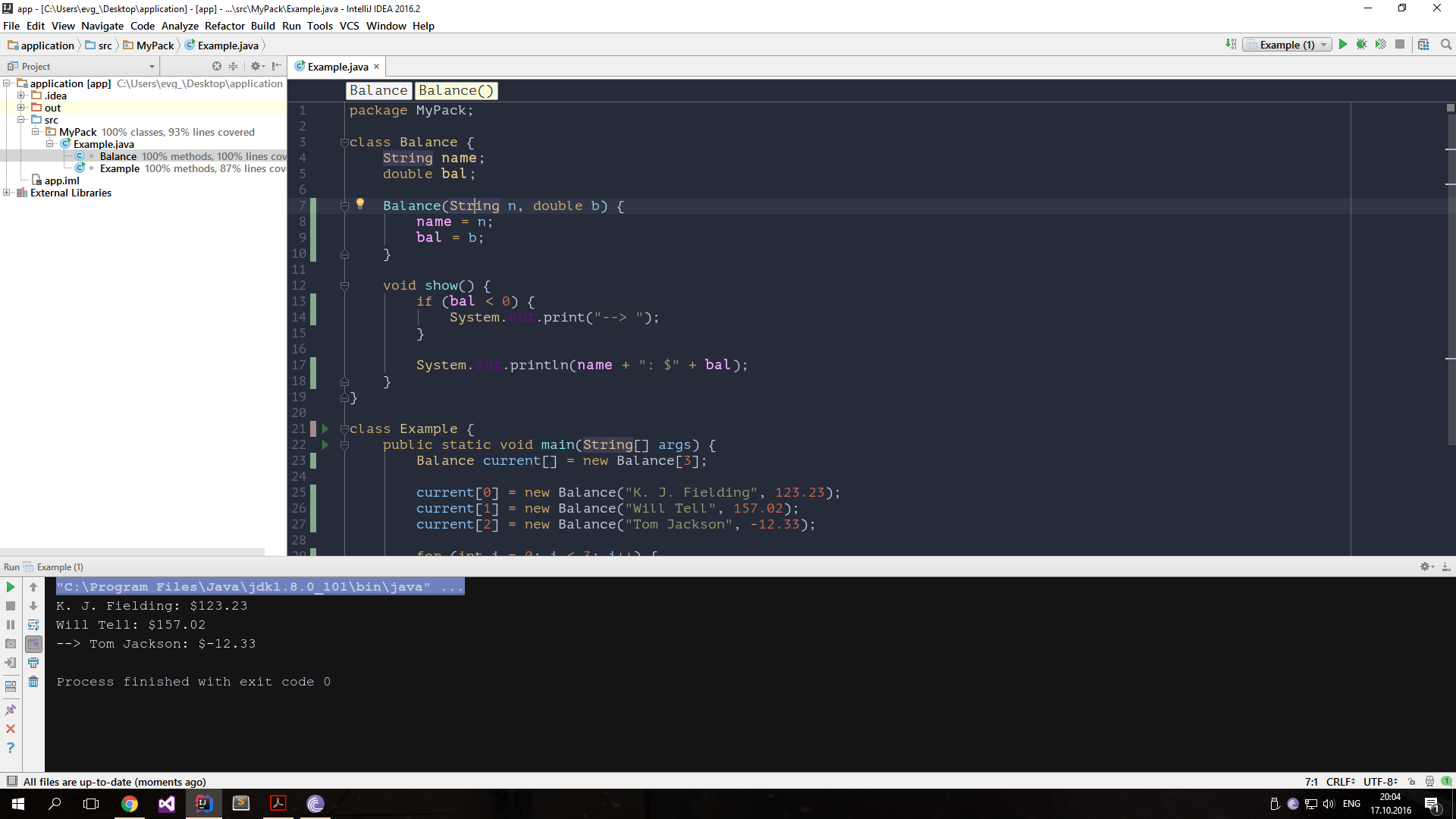1456x819 pixels.
Task: Click Restore Layout icon in Run panel
Action: click(11, 686)
